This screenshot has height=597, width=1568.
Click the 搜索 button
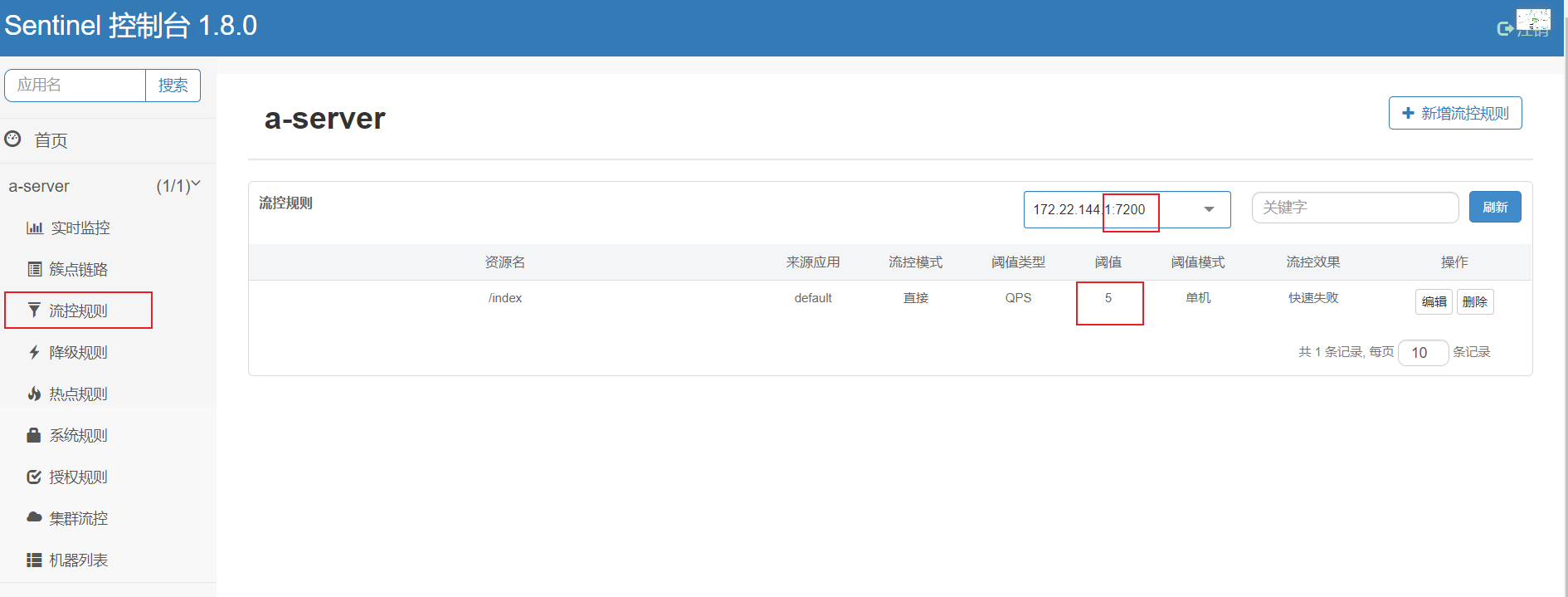tap(173, 86)
